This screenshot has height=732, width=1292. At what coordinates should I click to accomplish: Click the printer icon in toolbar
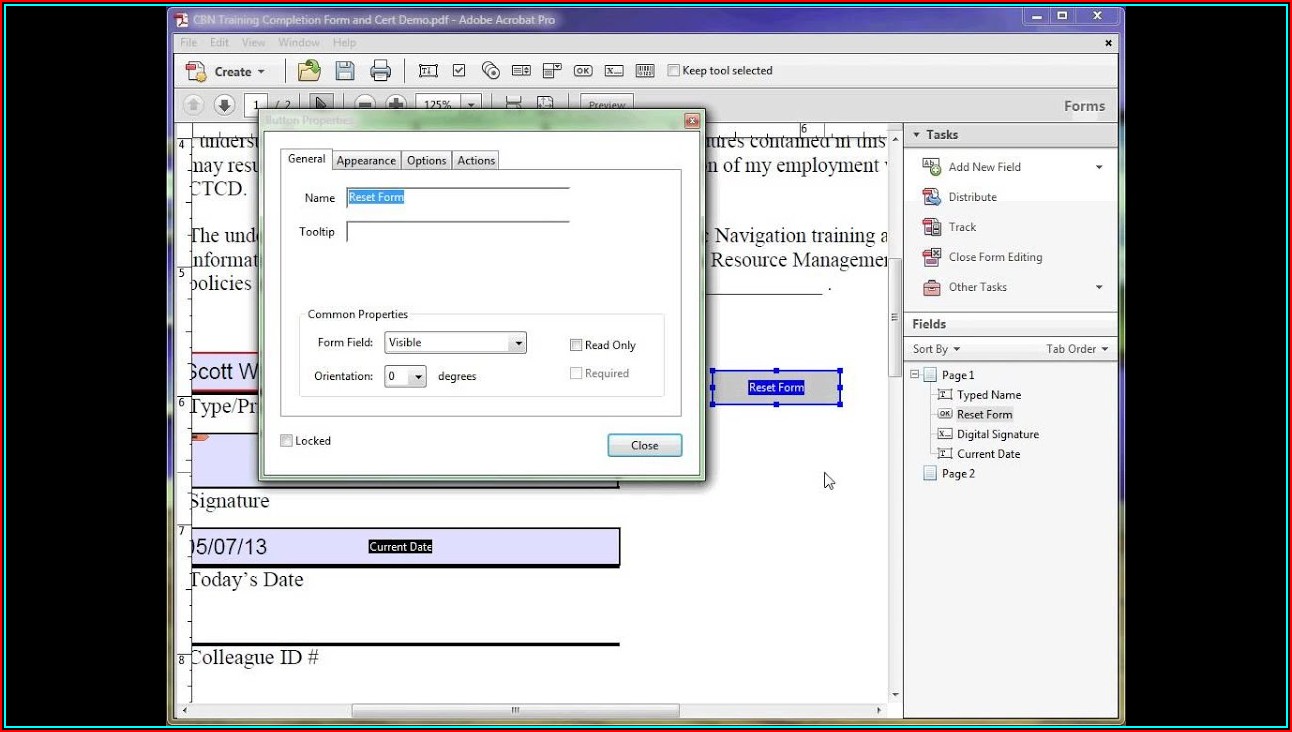pyautogui.click(x=380, y=71)
